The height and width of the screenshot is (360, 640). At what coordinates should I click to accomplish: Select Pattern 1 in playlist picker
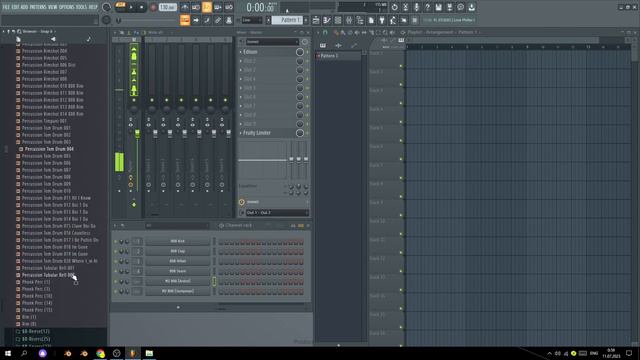pyautogui.click(x=338, y=56)
